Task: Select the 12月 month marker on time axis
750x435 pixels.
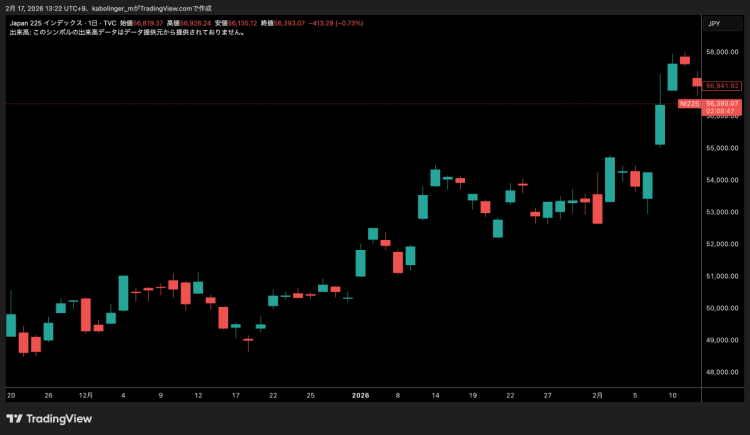Action: 86,396
